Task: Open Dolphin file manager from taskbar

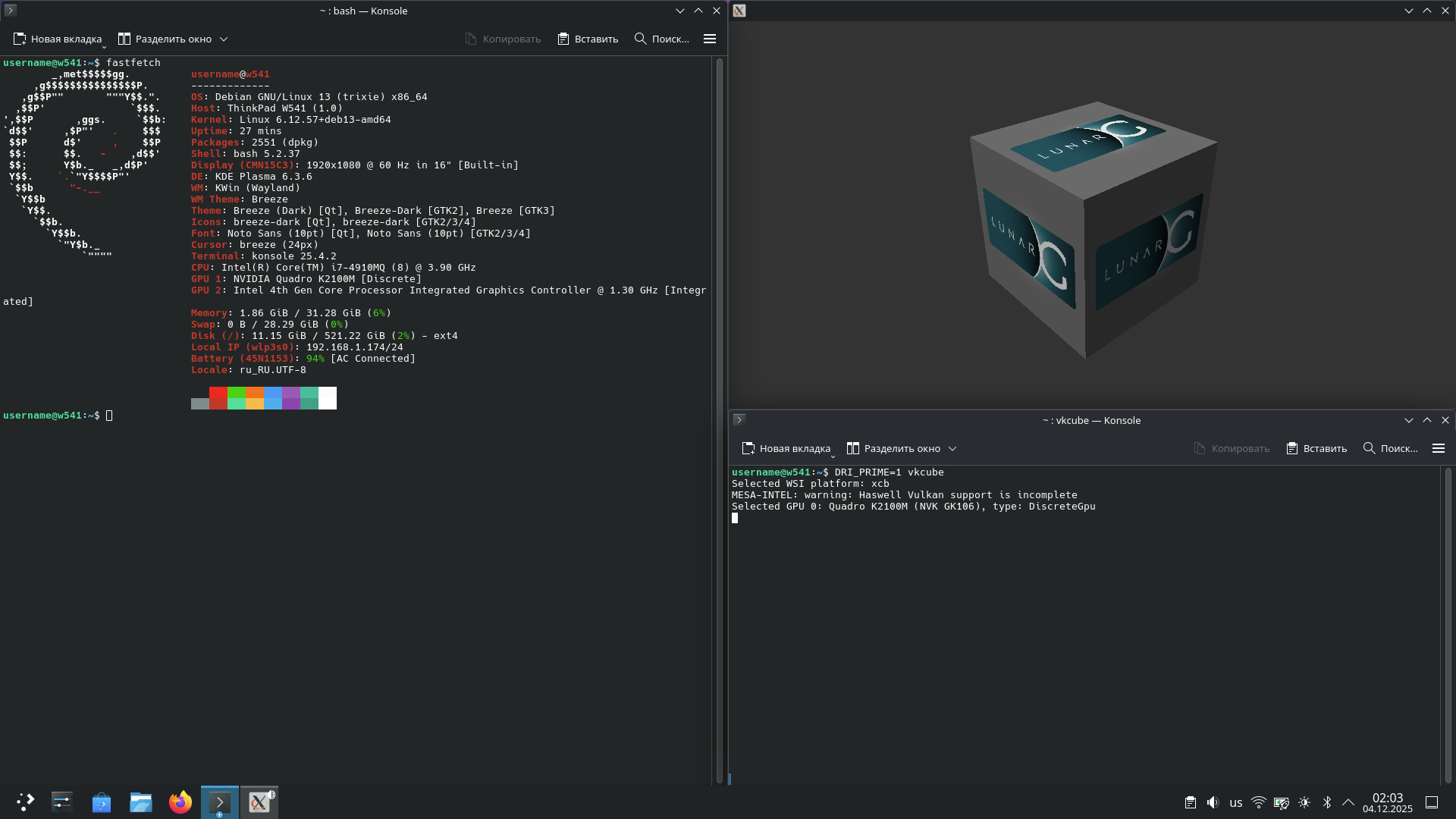Action: (x=141, y=802)
